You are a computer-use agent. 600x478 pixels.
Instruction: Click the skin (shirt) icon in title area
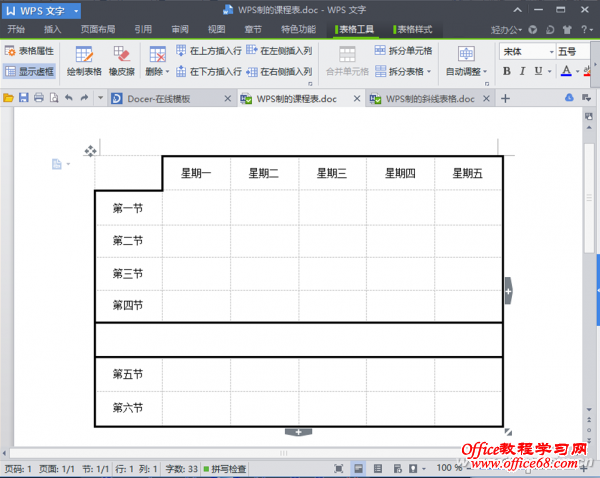(x=567, y=29)
